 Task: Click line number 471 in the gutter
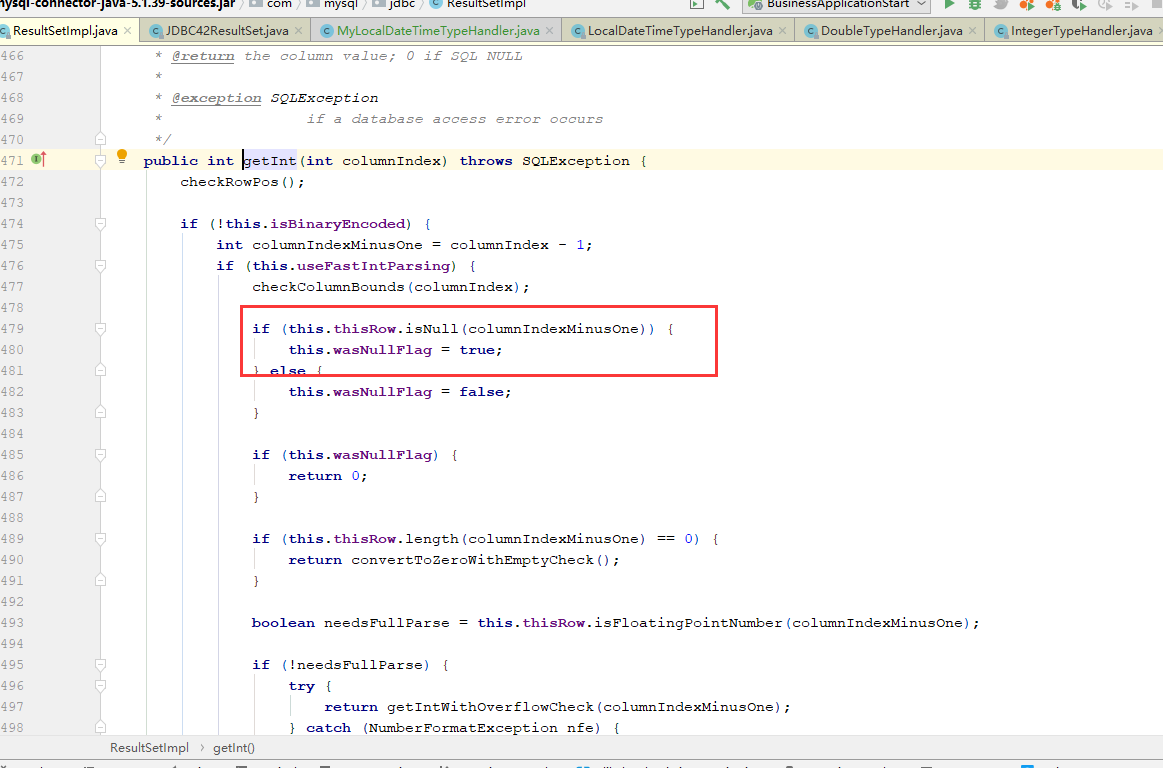pos(12,160)
